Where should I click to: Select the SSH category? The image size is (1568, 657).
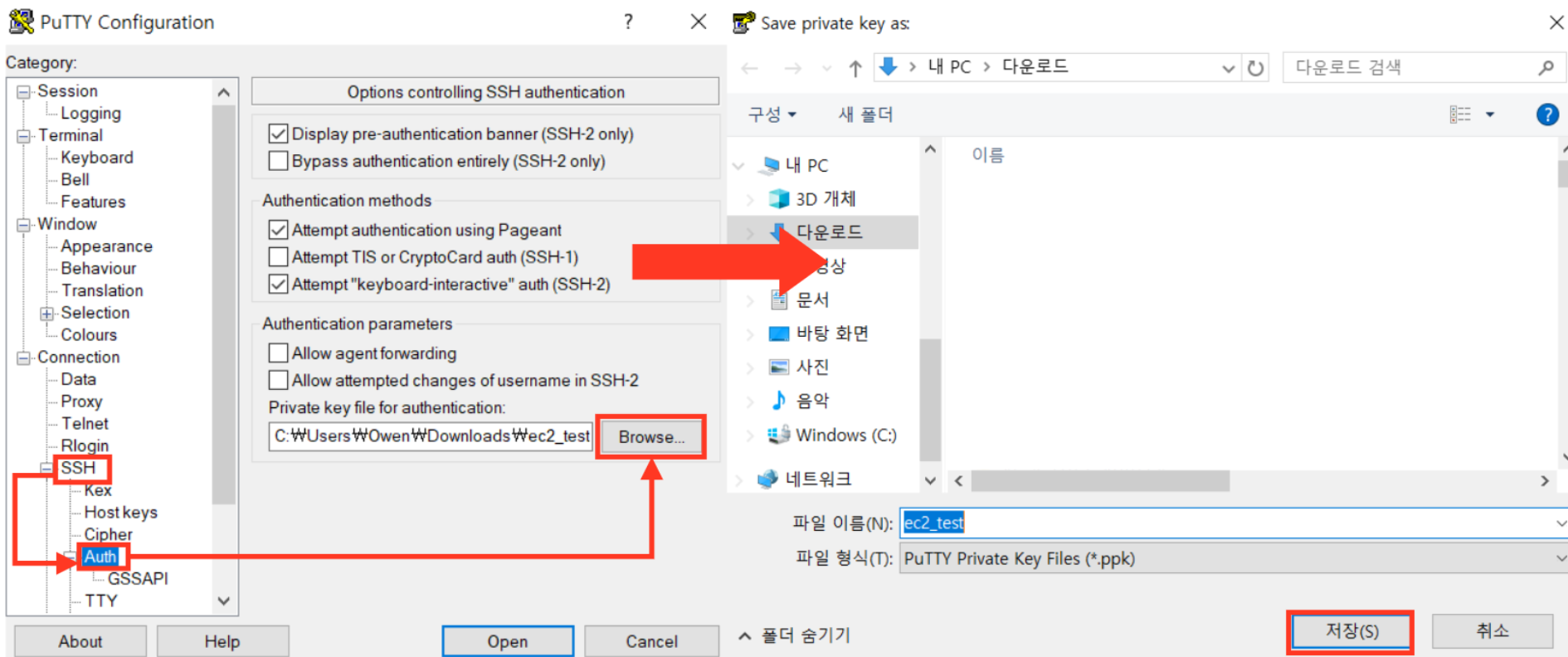coord(78,468)
